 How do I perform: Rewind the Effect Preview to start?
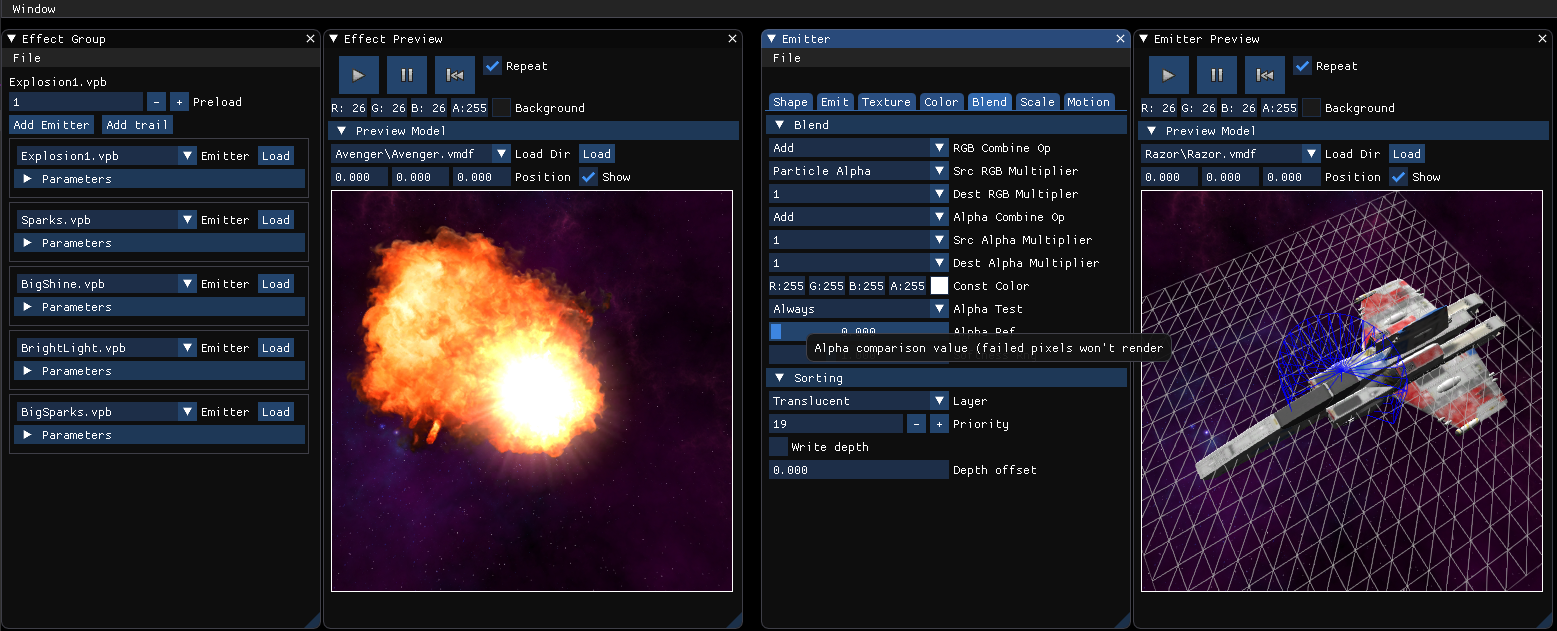pos(455,75)
